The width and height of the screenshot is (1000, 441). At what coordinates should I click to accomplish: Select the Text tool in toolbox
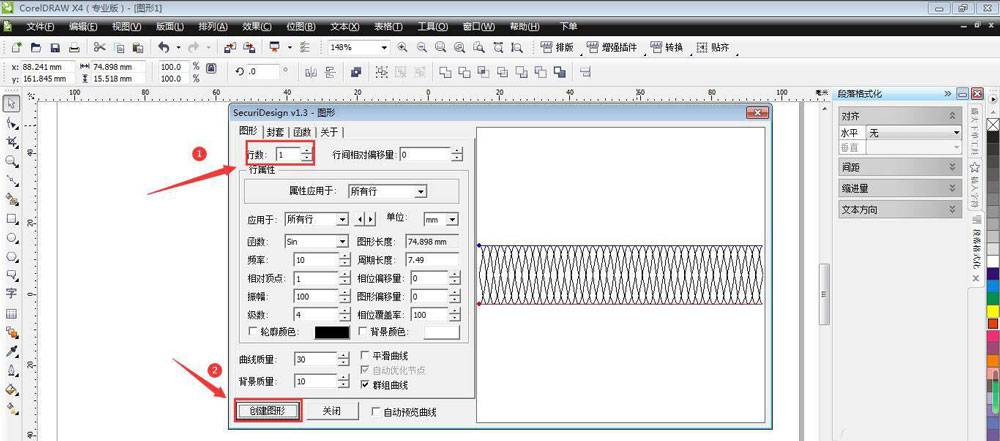tap(11, 294)
